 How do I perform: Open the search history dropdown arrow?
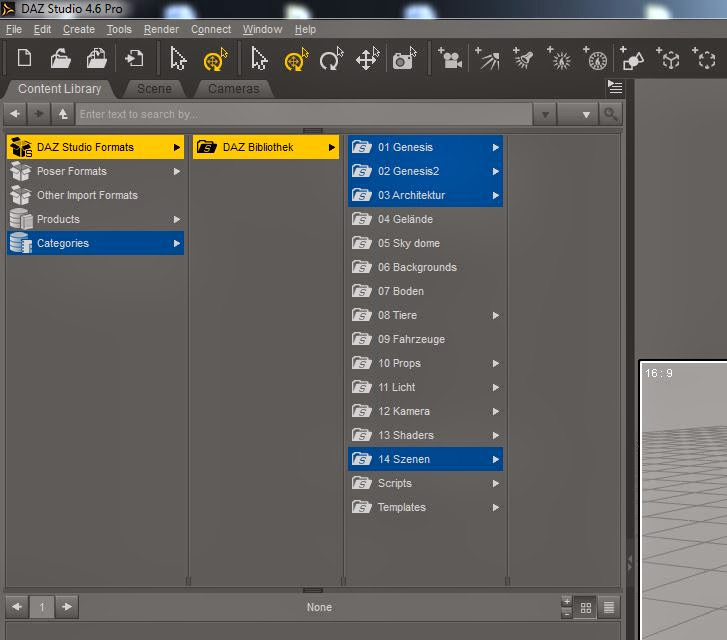click(545, 114)
